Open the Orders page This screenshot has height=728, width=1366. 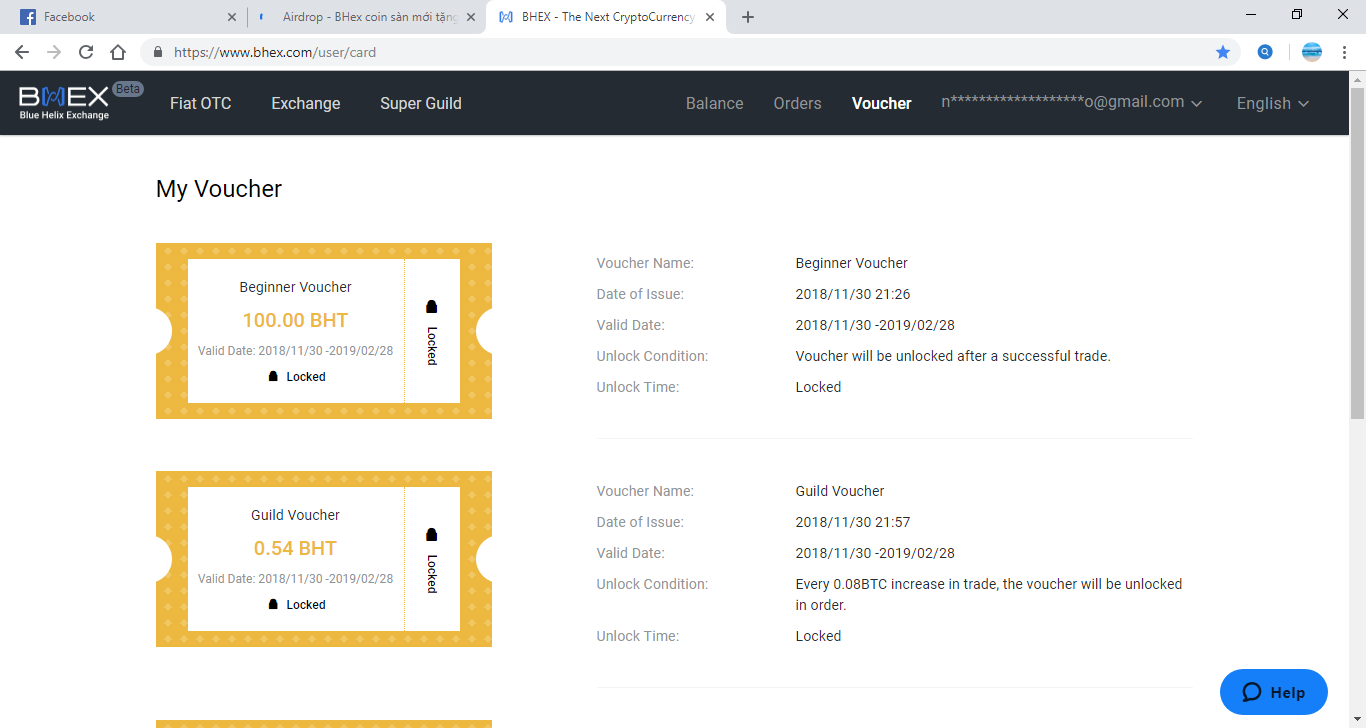(x=798, y=103)
